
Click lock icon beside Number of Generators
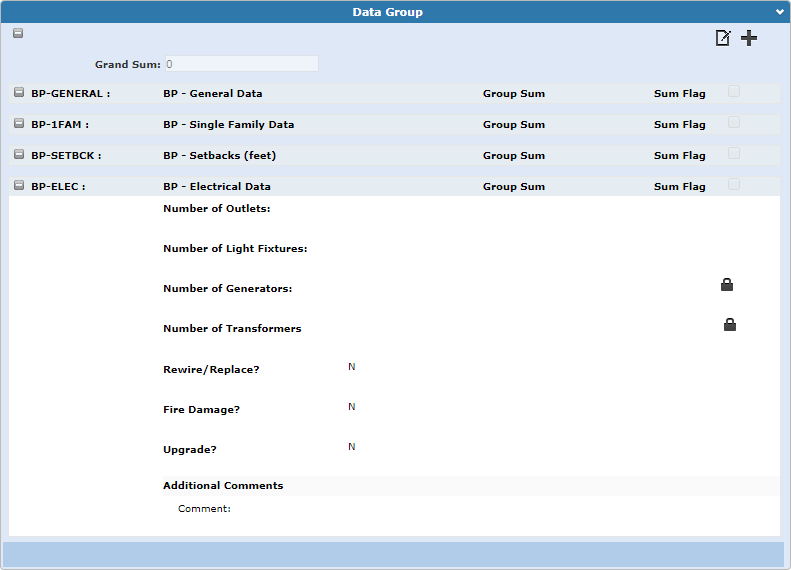click(727, 285)
